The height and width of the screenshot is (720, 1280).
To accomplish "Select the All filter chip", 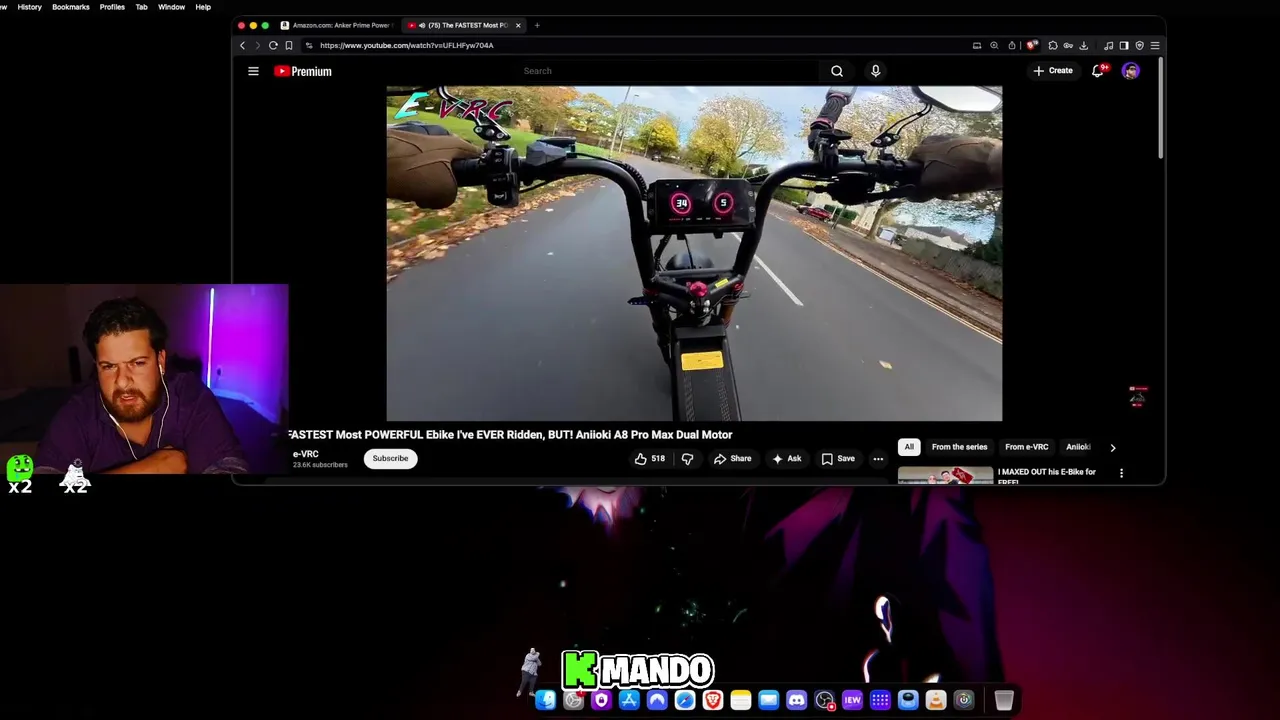I will point(909,447).
